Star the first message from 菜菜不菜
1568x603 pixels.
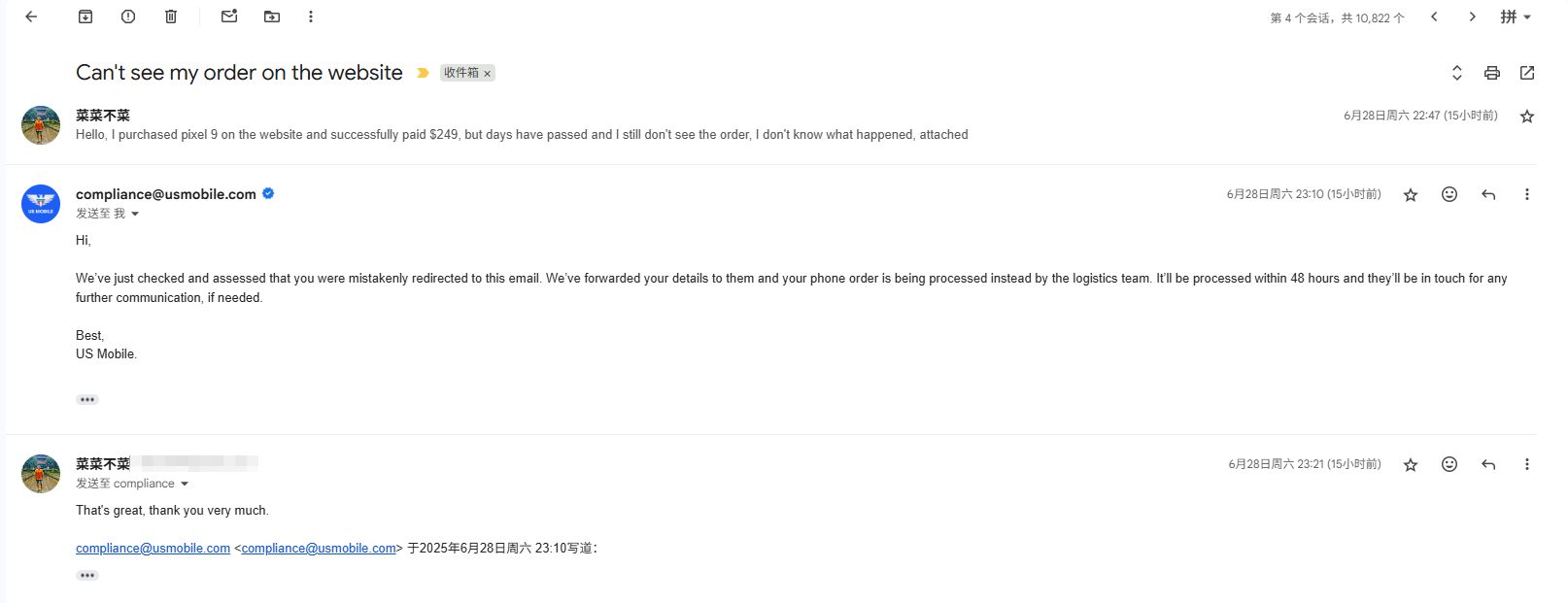click(x=1527, y=117)
